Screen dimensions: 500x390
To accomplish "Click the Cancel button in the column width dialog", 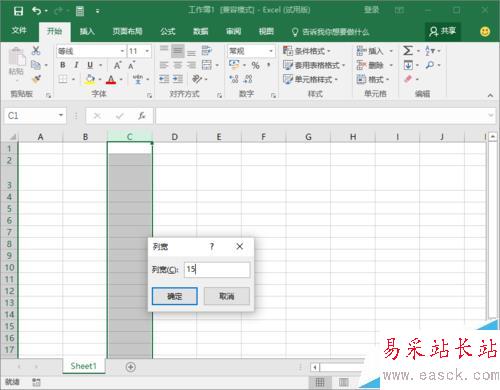I will 227,296.
